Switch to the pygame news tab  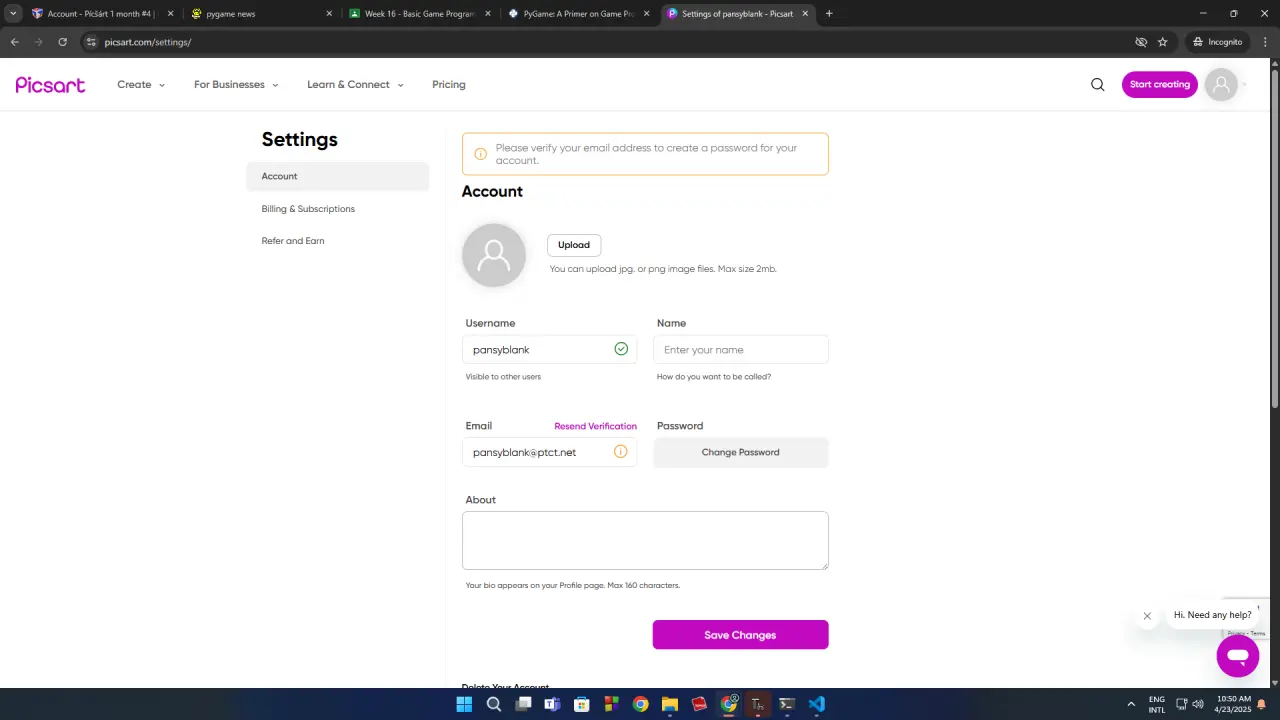pyautogui.click(x=260, y=14)
